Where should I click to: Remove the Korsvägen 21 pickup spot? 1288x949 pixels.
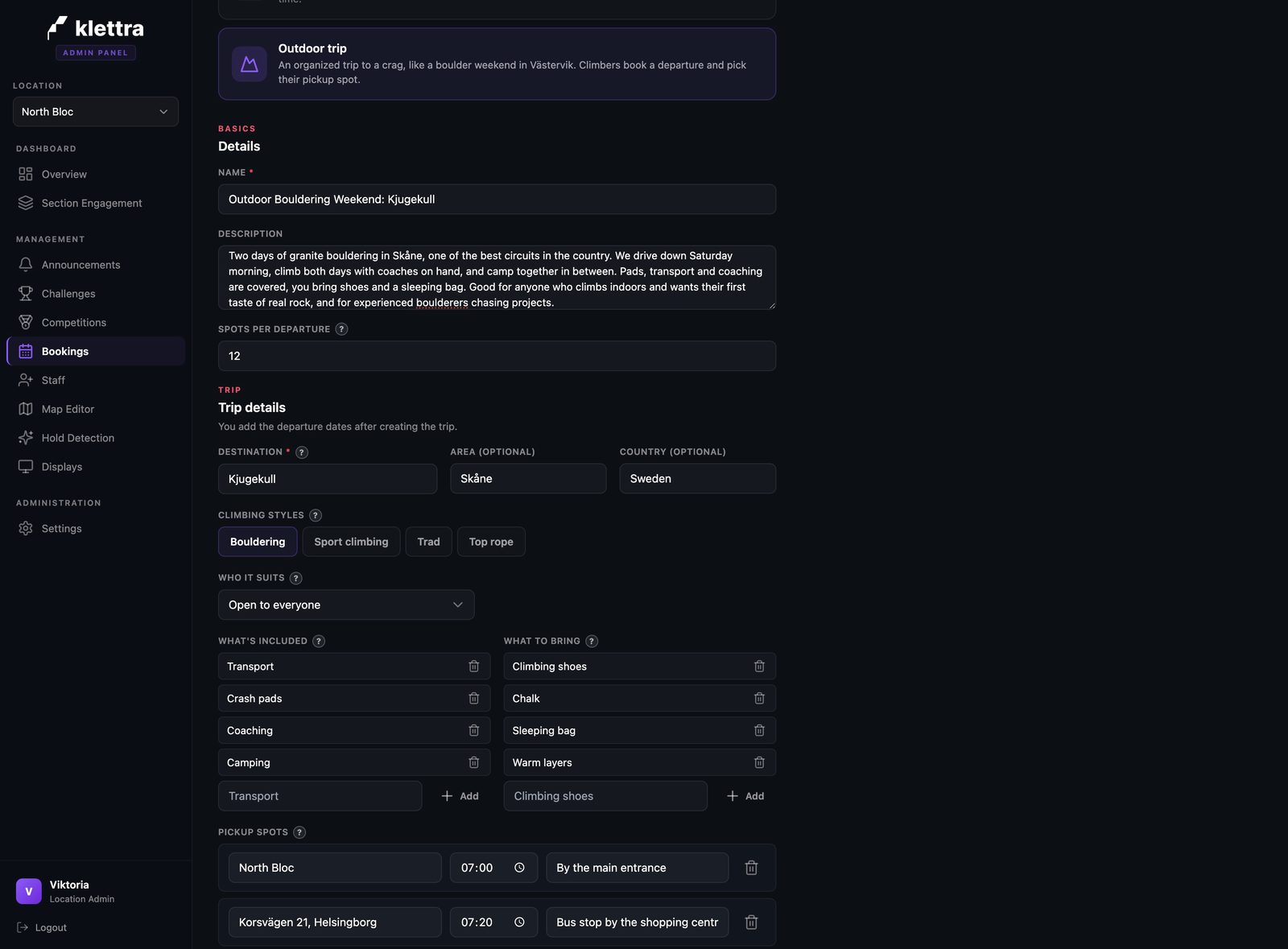coord(751,922)
